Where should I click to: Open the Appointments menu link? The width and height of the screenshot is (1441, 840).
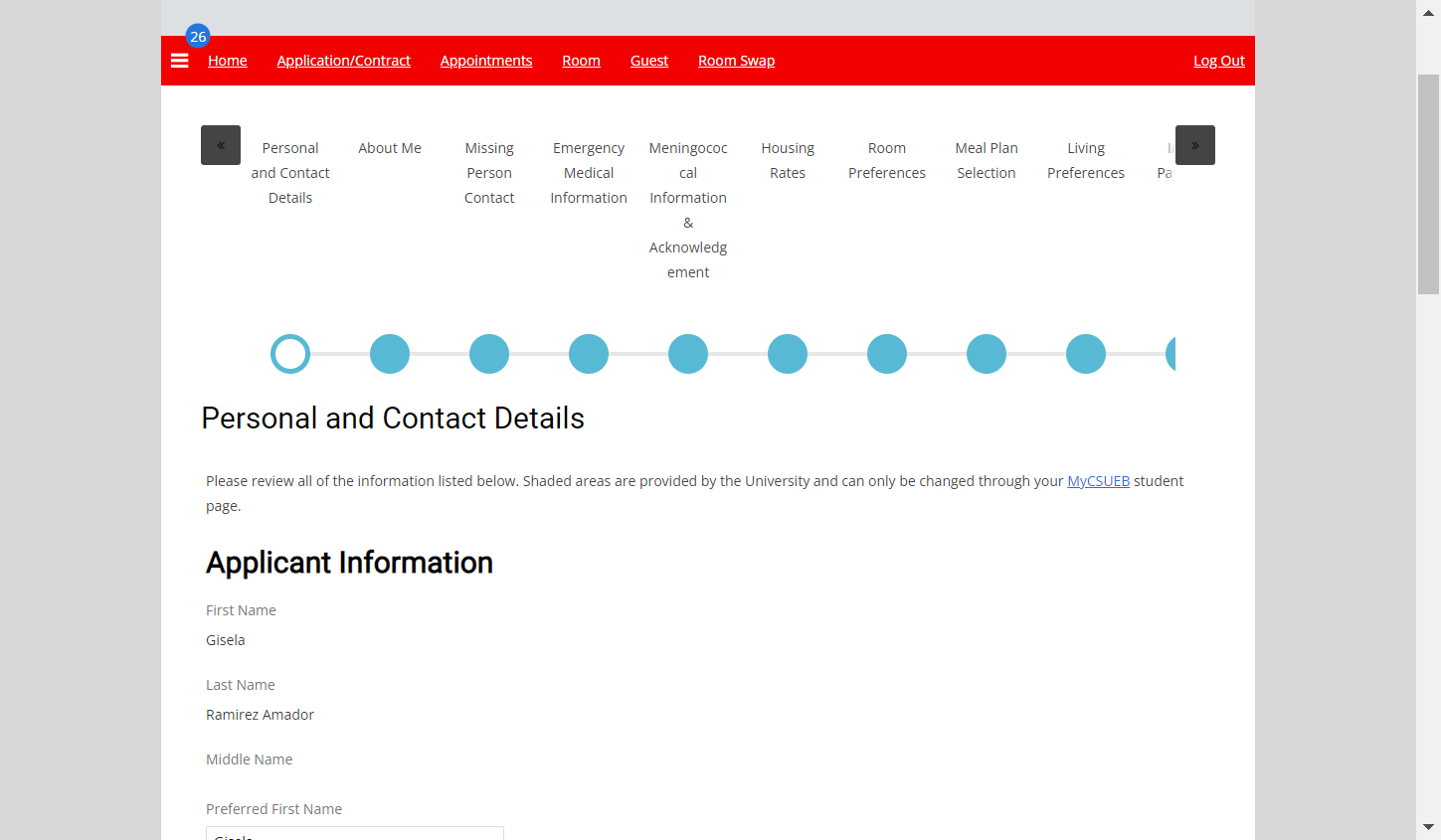(486, 61)
